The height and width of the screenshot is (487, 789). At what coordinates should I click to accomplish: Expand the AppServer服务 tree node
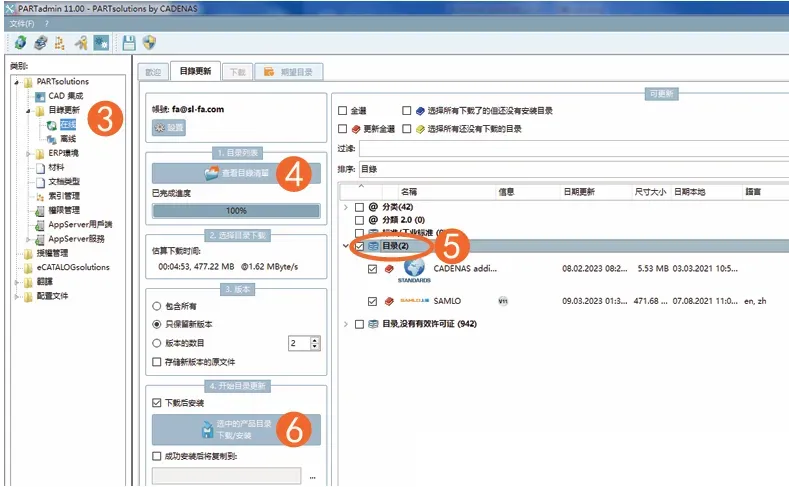(x=28, y=239)
